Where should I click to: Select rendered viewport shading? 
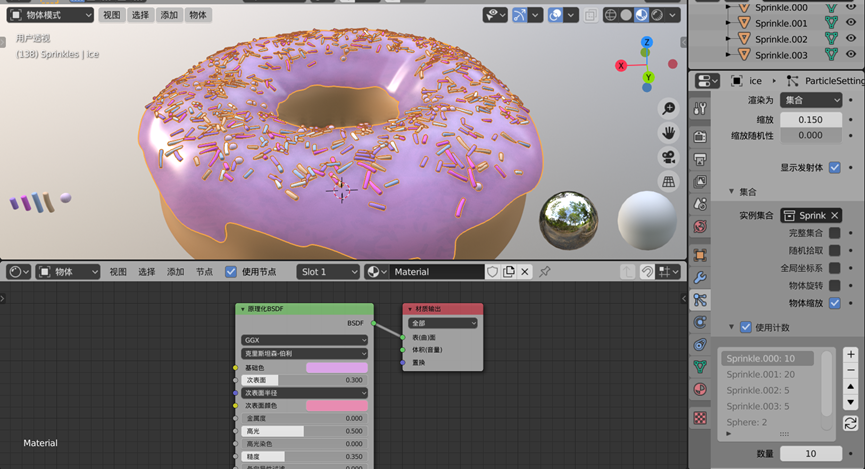(656, 15)
